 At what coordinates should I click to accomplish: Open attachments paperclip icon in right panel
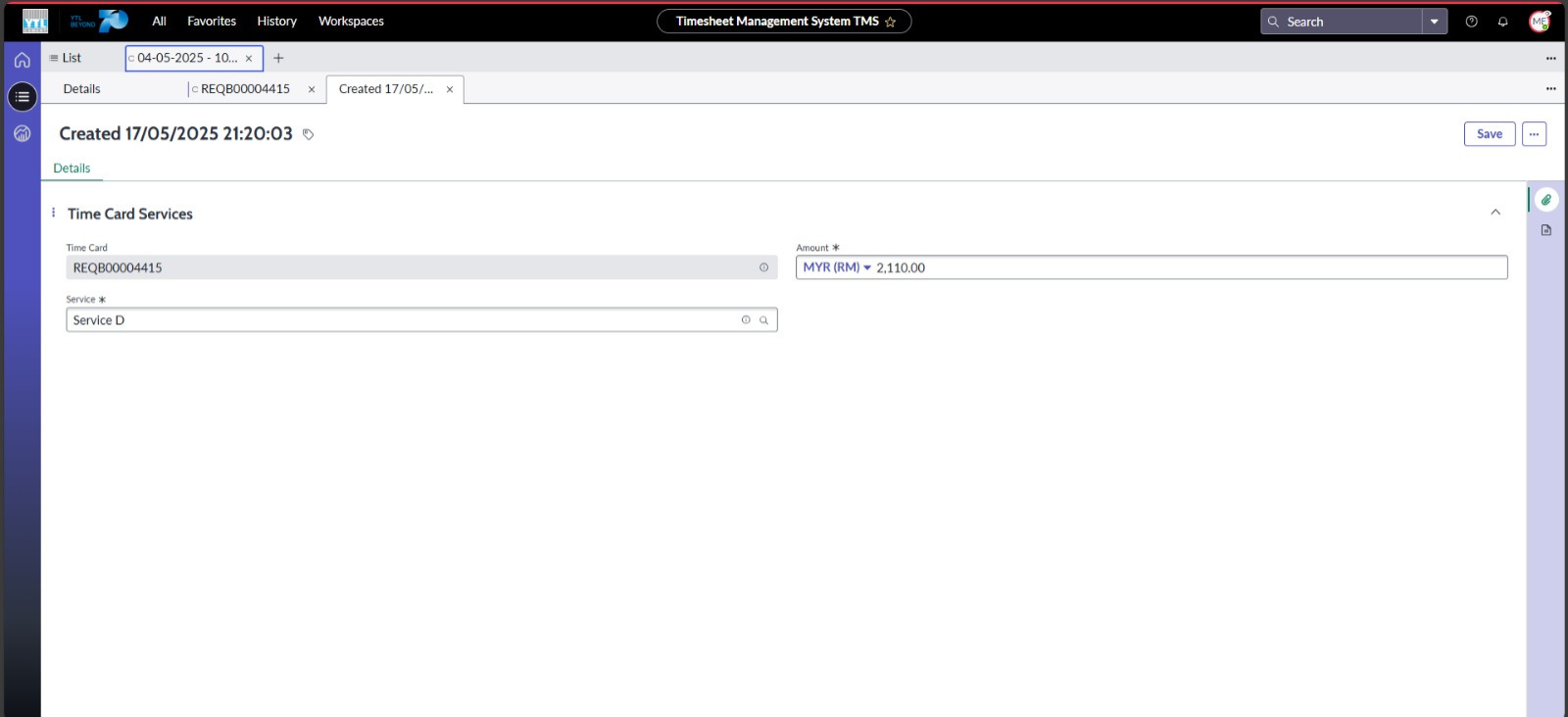pos(1545,200)
